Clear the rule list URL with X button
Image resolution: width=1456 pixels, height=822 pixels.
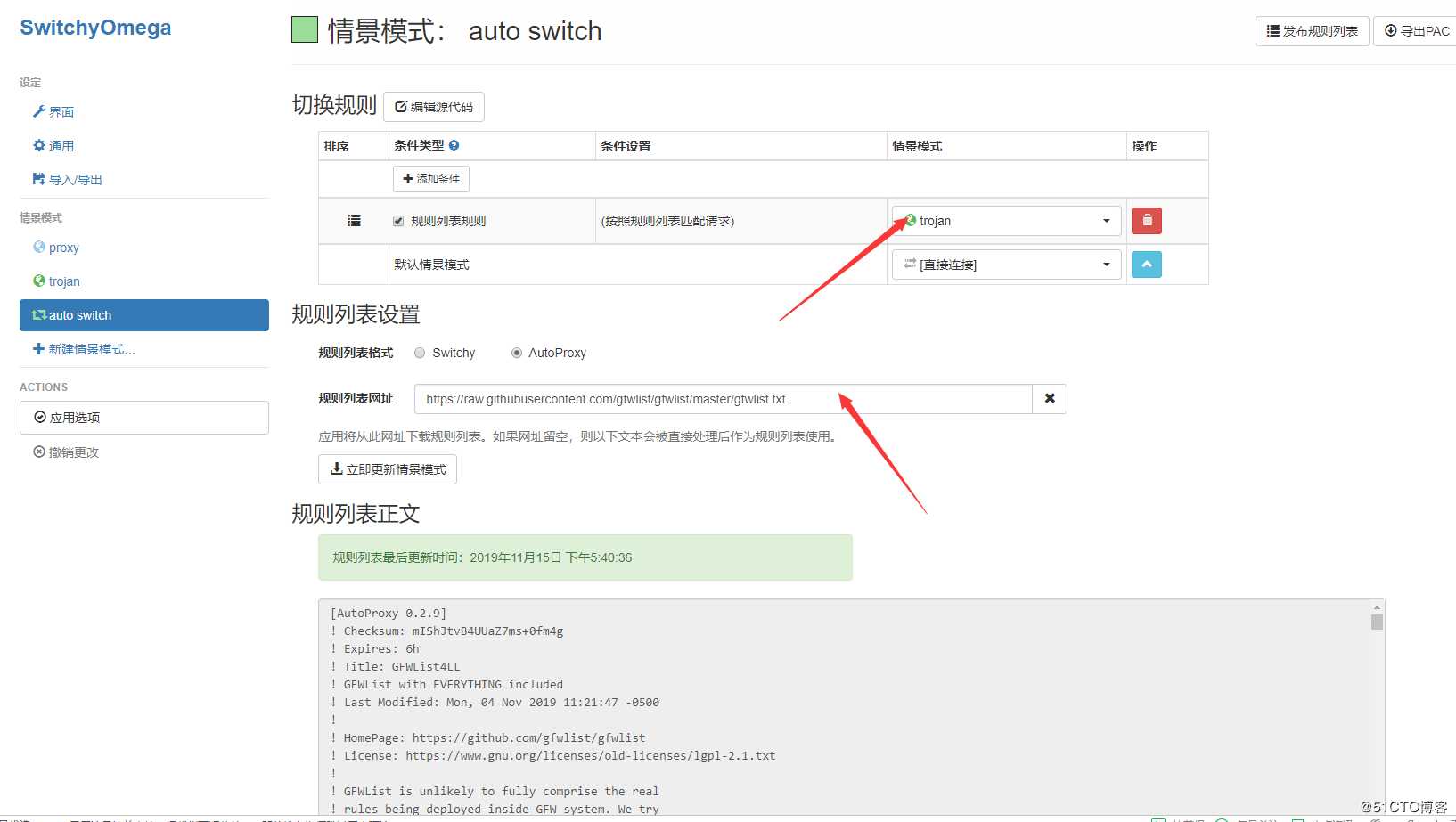point(1050,399)
